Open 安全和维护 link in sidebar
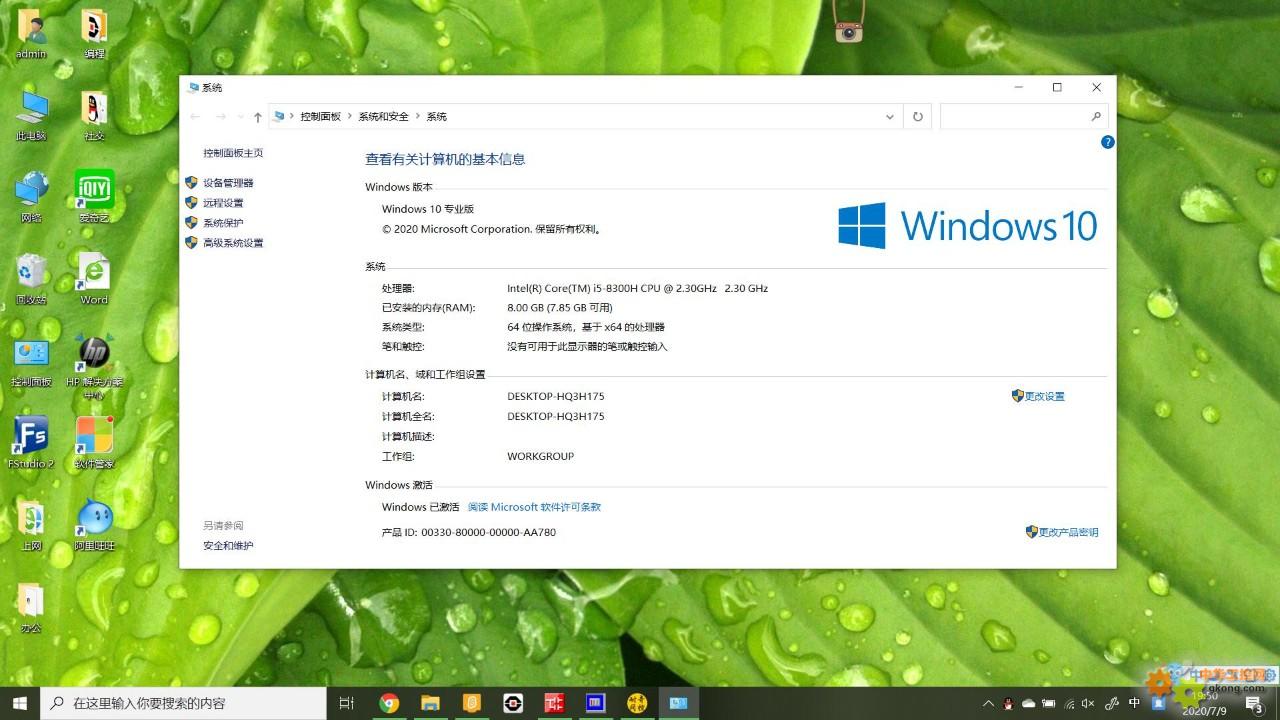Image resolution: width=1280 pixels, height=720 pixels. coord(228,546)
